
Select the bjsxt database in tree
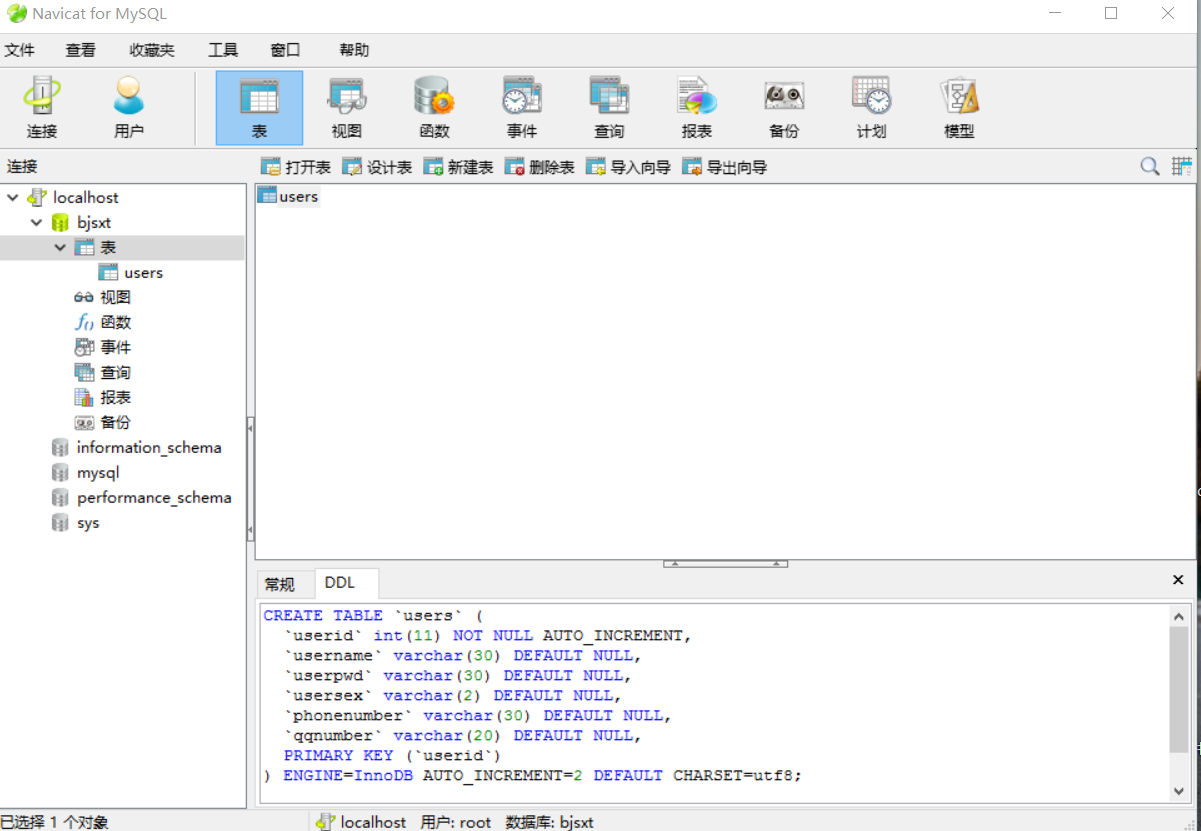[94, 223]
